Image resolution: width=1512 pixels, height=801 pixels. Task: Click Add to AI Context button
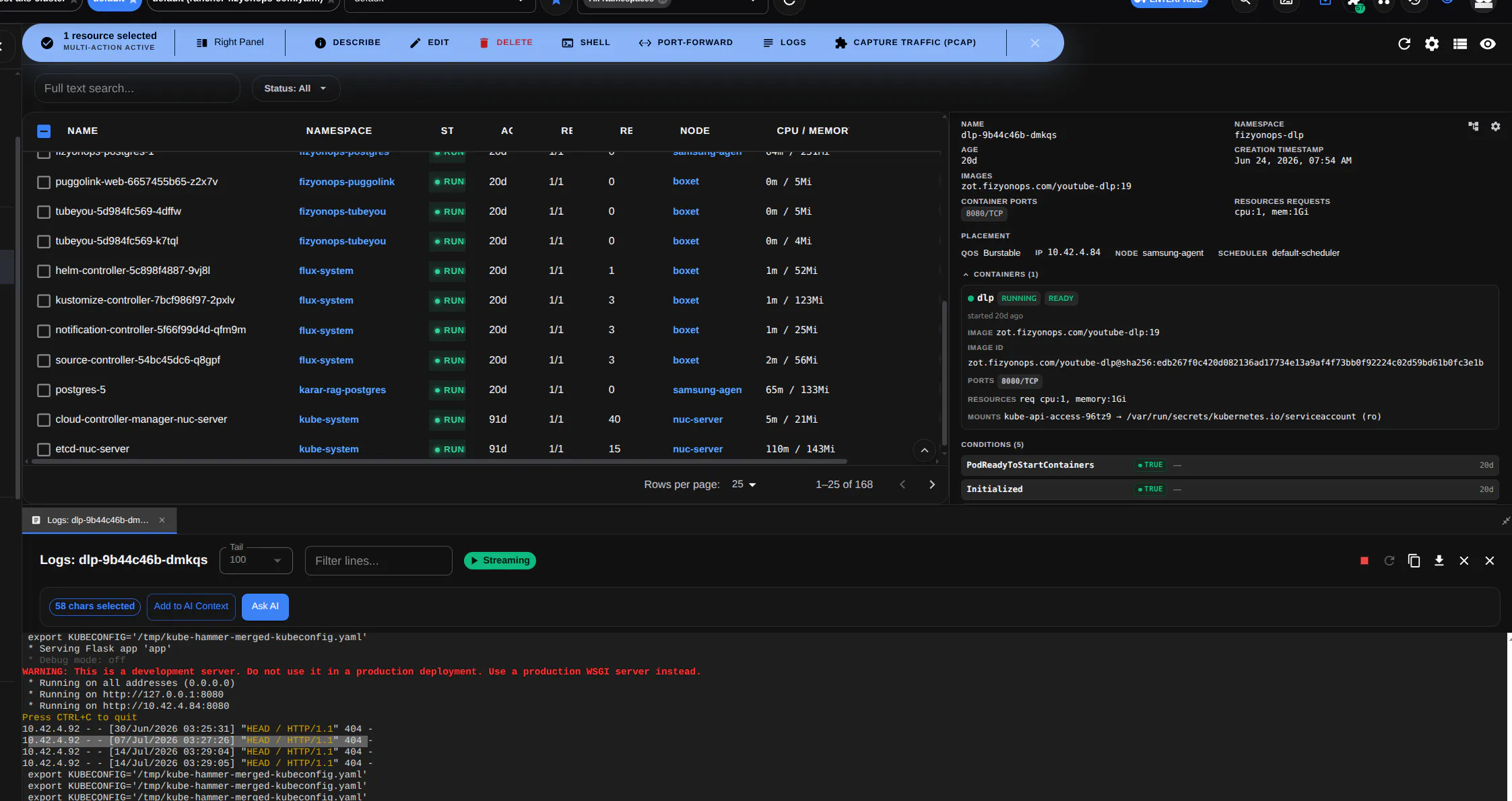tap(191, 606)
